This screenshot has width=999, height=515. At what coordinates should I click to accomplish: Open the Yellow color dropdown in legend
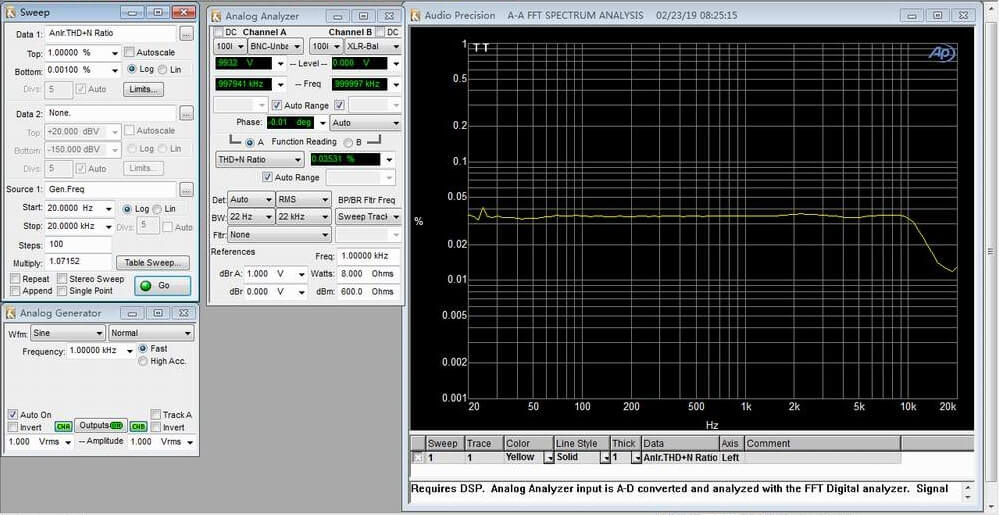point(549,458)
